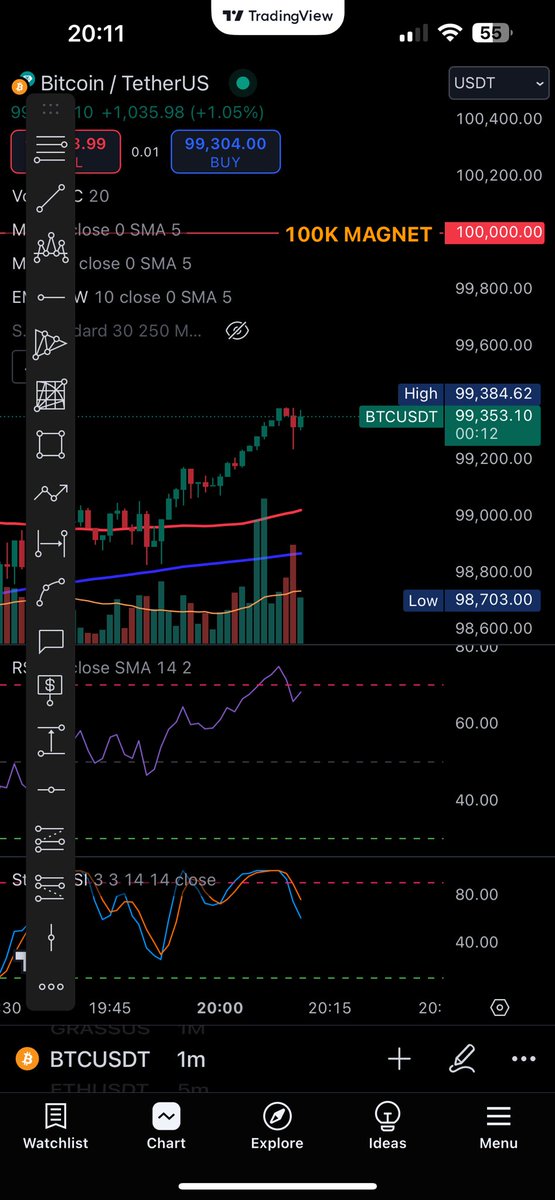Tap the Wi-Fi icon in status bar

pyautogui.click(x=449, y=33)
